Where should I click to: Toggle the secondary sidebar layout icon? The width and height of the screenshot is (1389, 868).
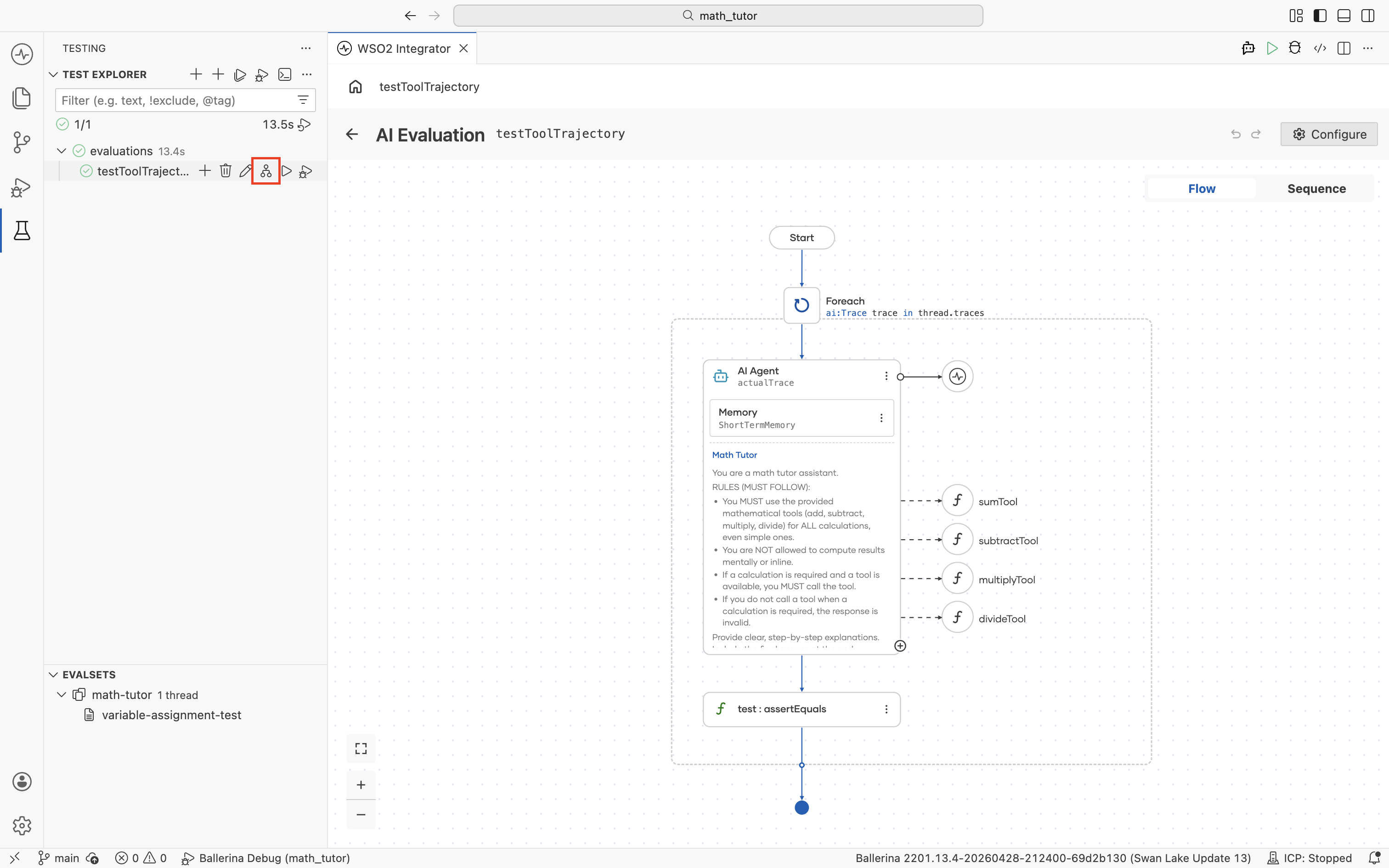click(1368, 16)
